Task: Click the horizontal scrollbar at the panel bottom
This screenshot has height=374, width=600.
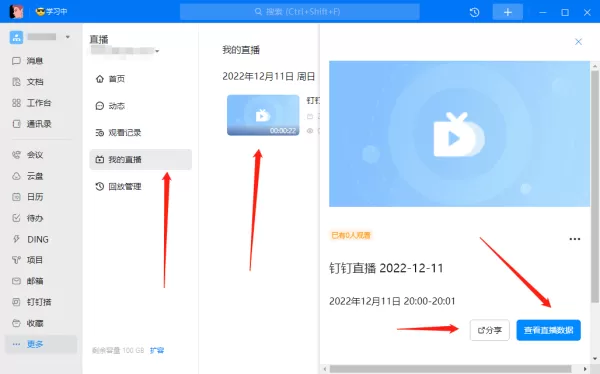Action: click(450, 369)
